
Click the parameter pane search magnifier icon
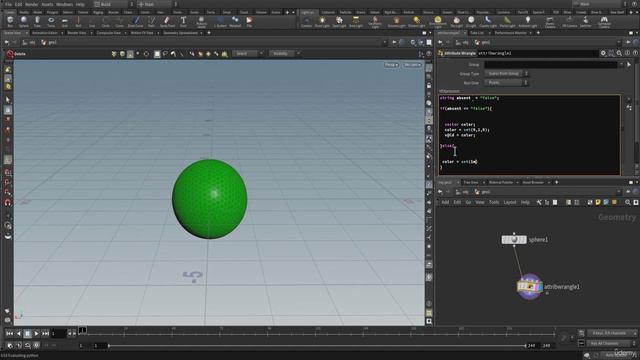click(619, 53)
